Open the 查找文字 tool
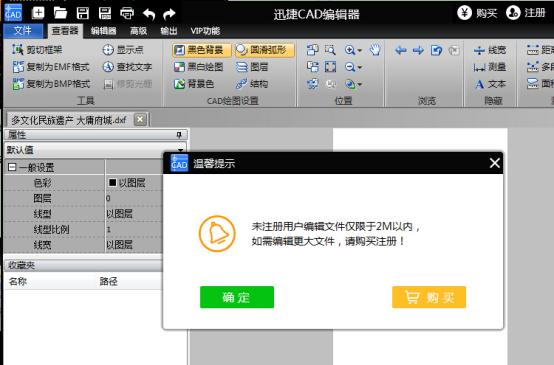554x365 pixels. point(127,67)
